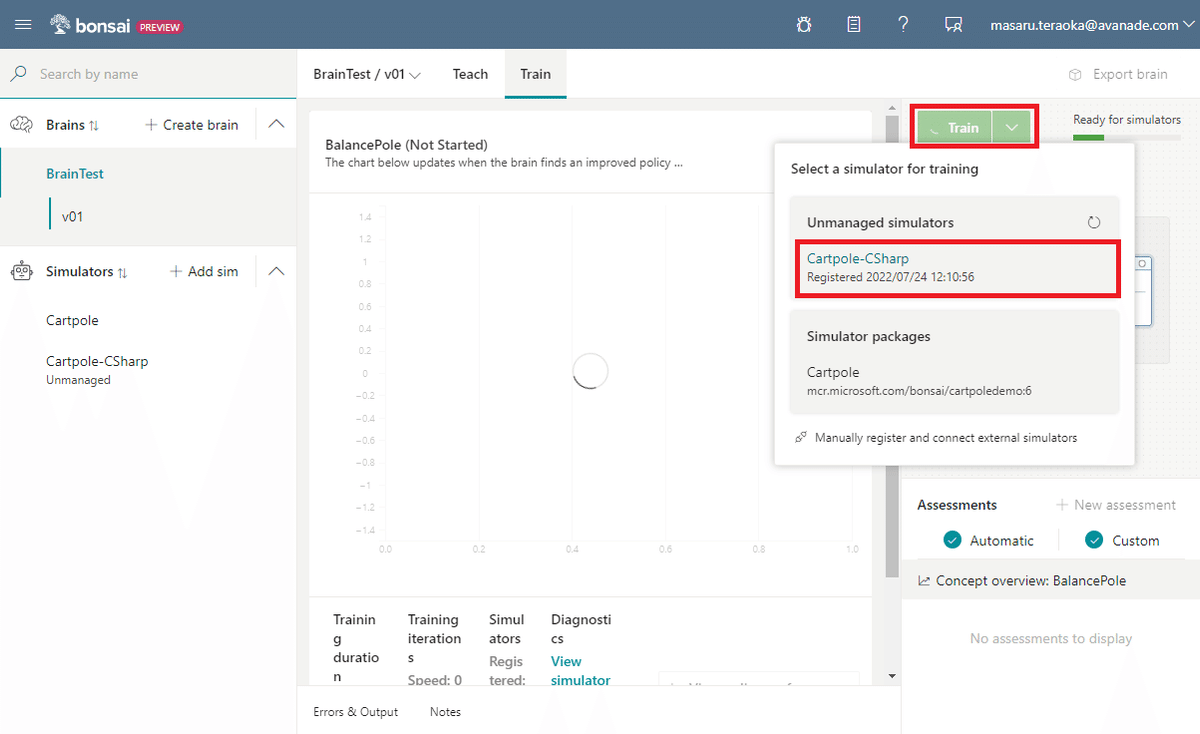Click the green Train button

pyautogui.click(x=955, y=128)
